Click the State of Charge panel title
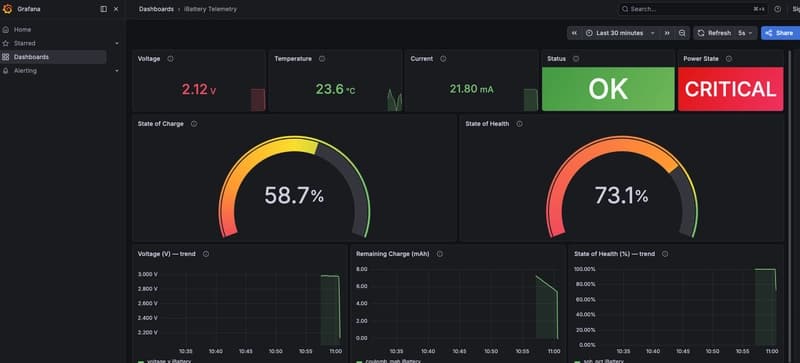Viewport: 800px width, 363px height. pos(161,124)
